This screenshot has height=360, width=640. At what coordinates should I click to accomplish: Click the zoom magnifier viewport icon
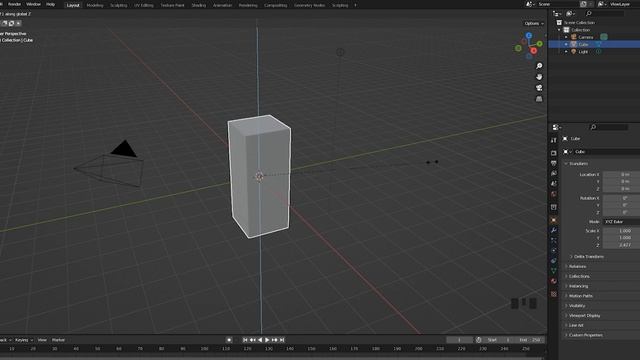[539, 66]
